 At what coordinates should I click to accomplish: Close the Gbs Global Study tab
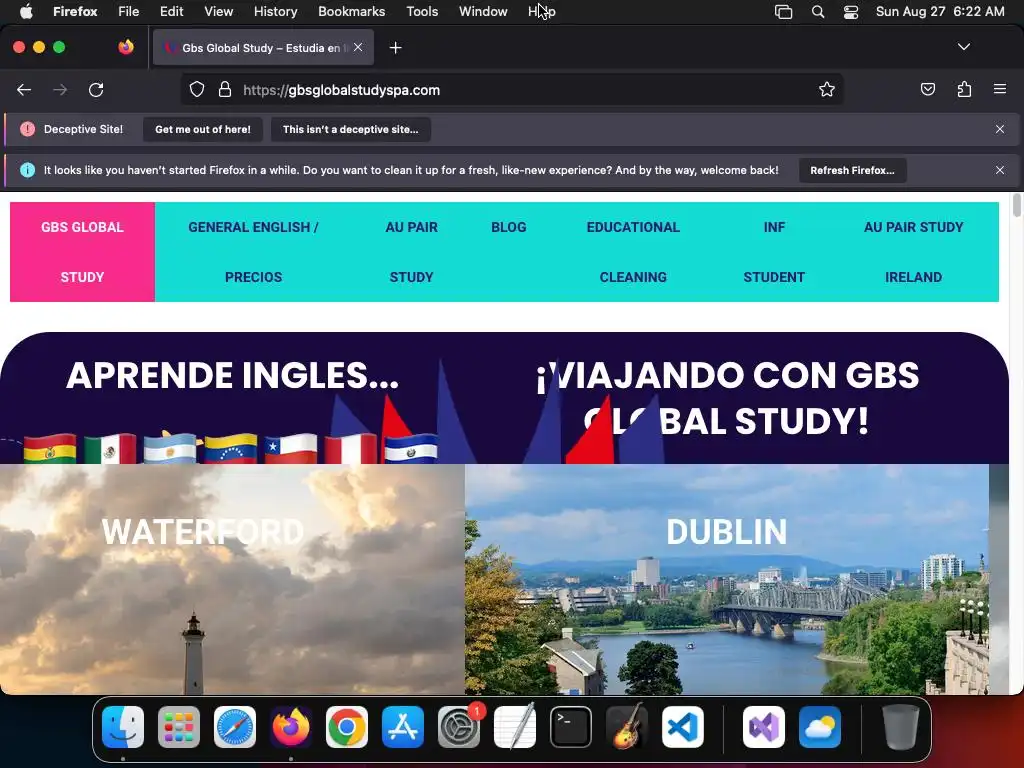point(358,47)
